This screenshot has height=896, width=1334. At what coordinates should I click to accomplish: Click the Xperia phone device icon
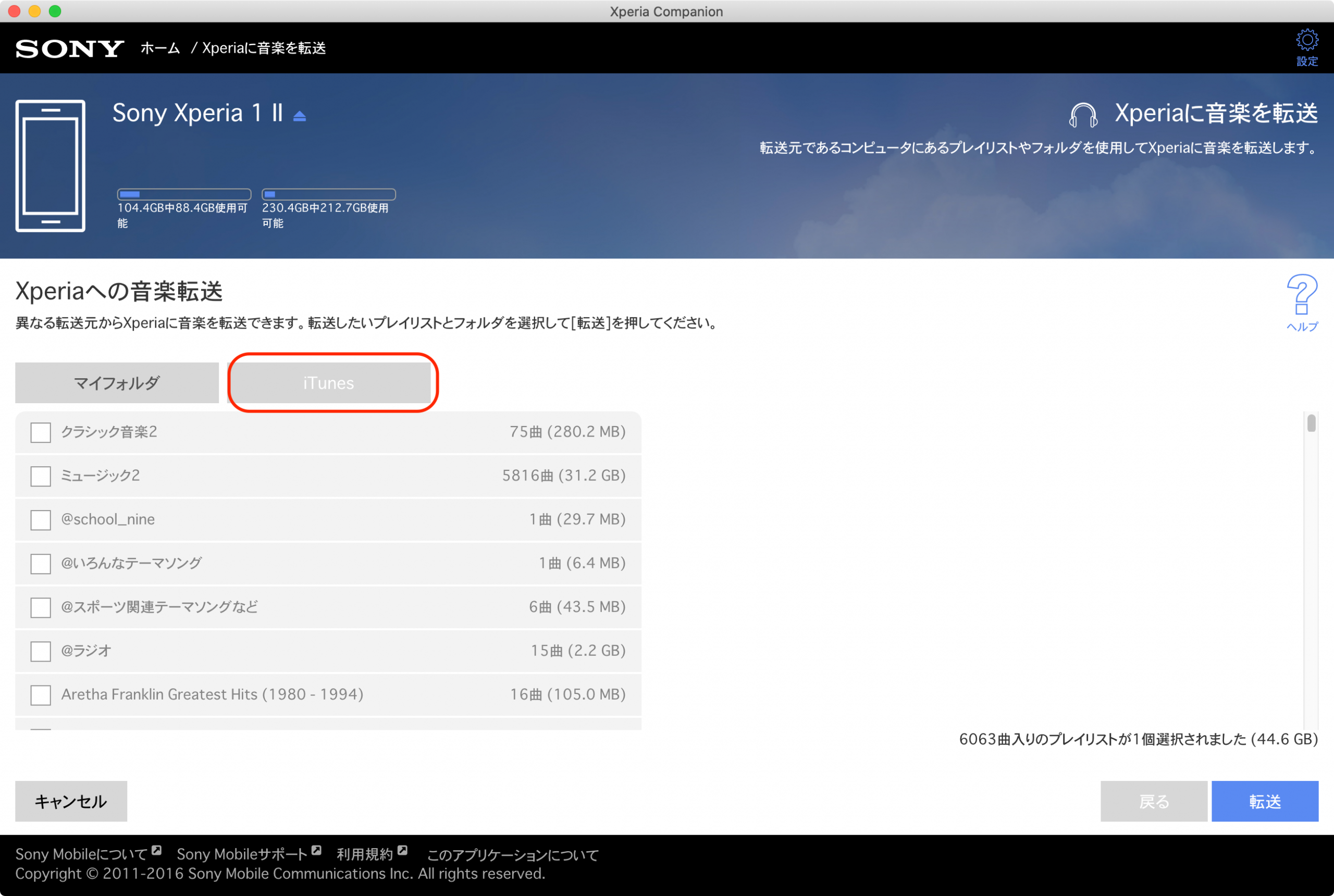point(51,166)
